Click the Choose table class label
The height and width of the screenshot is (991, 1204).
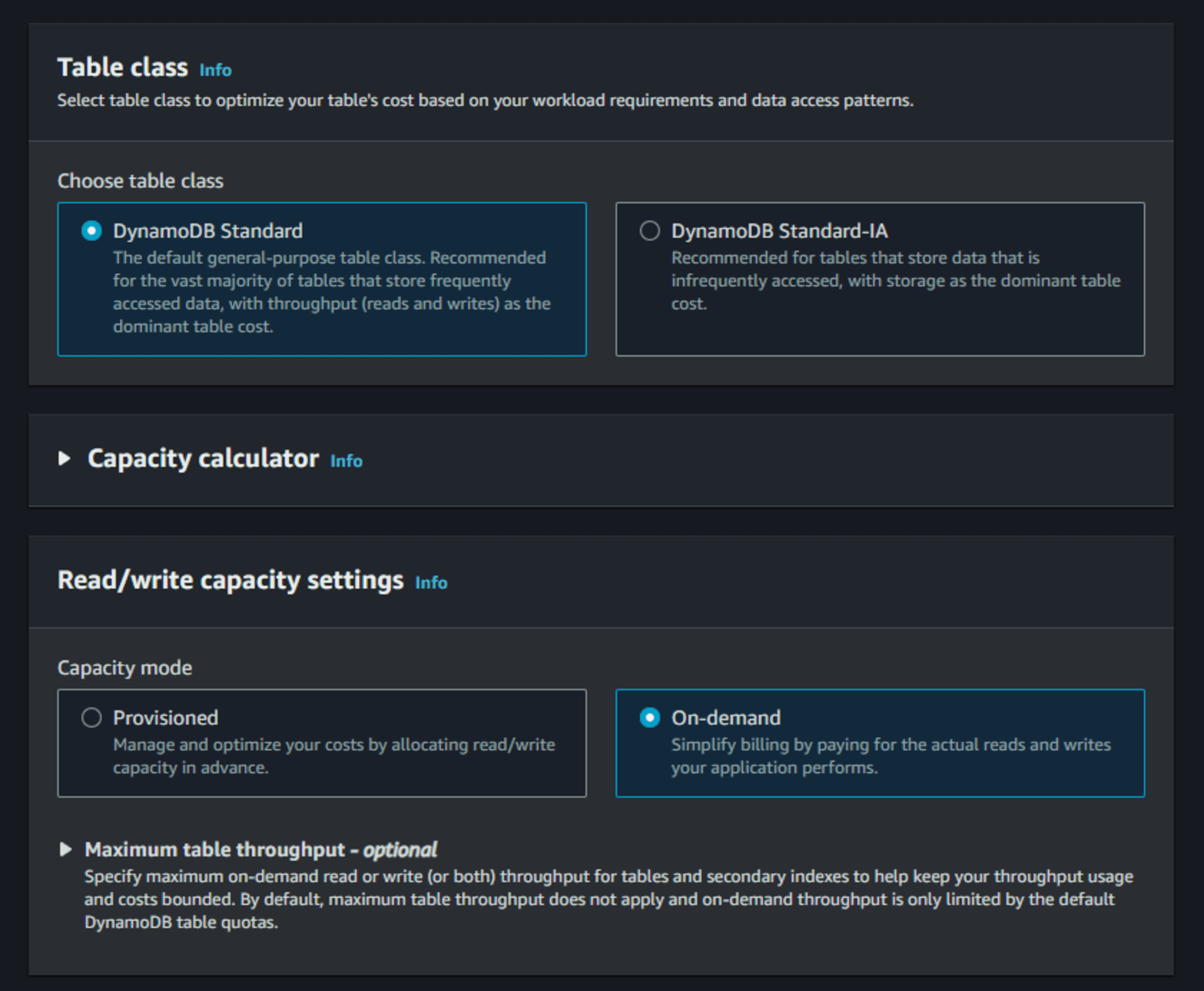coord(140,181)
